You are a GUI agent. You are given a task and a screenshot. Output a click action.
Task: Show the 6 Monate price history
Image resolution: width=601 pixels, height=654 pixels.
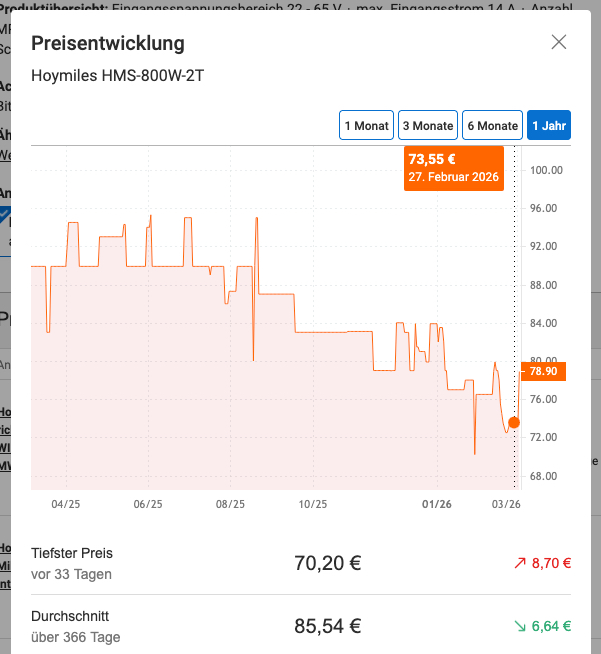click(492, 126)
